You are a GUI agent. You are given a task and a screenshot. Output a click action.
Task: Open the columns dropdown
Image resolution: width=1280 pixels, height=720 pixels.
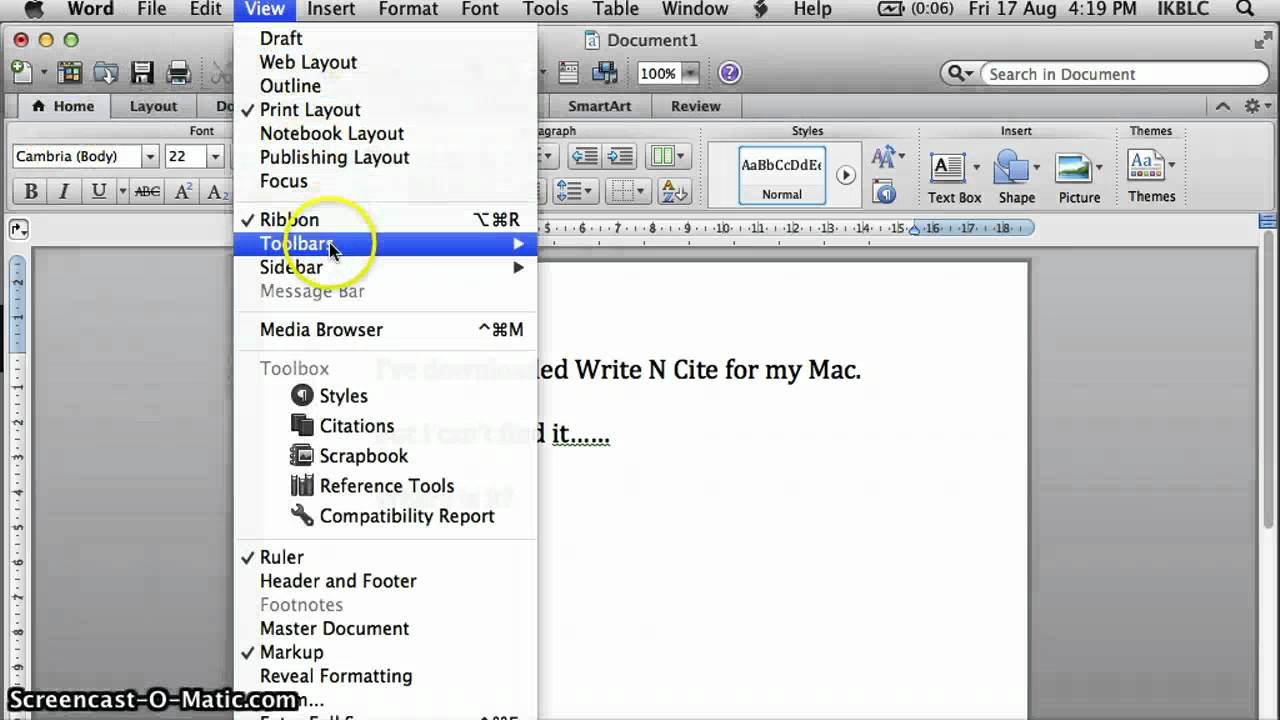point(667,156)
